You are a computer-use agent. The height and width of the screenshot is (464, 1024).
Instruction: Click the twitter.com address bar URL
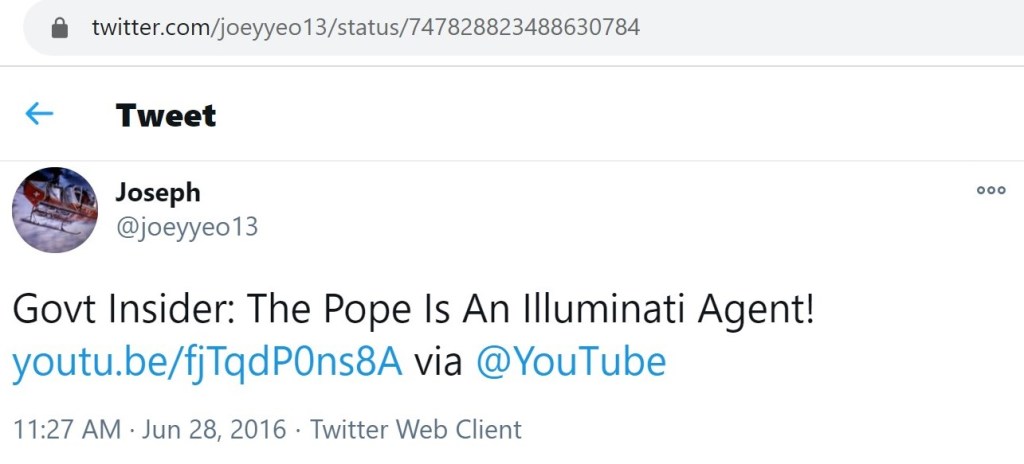(x=365, y=27)
